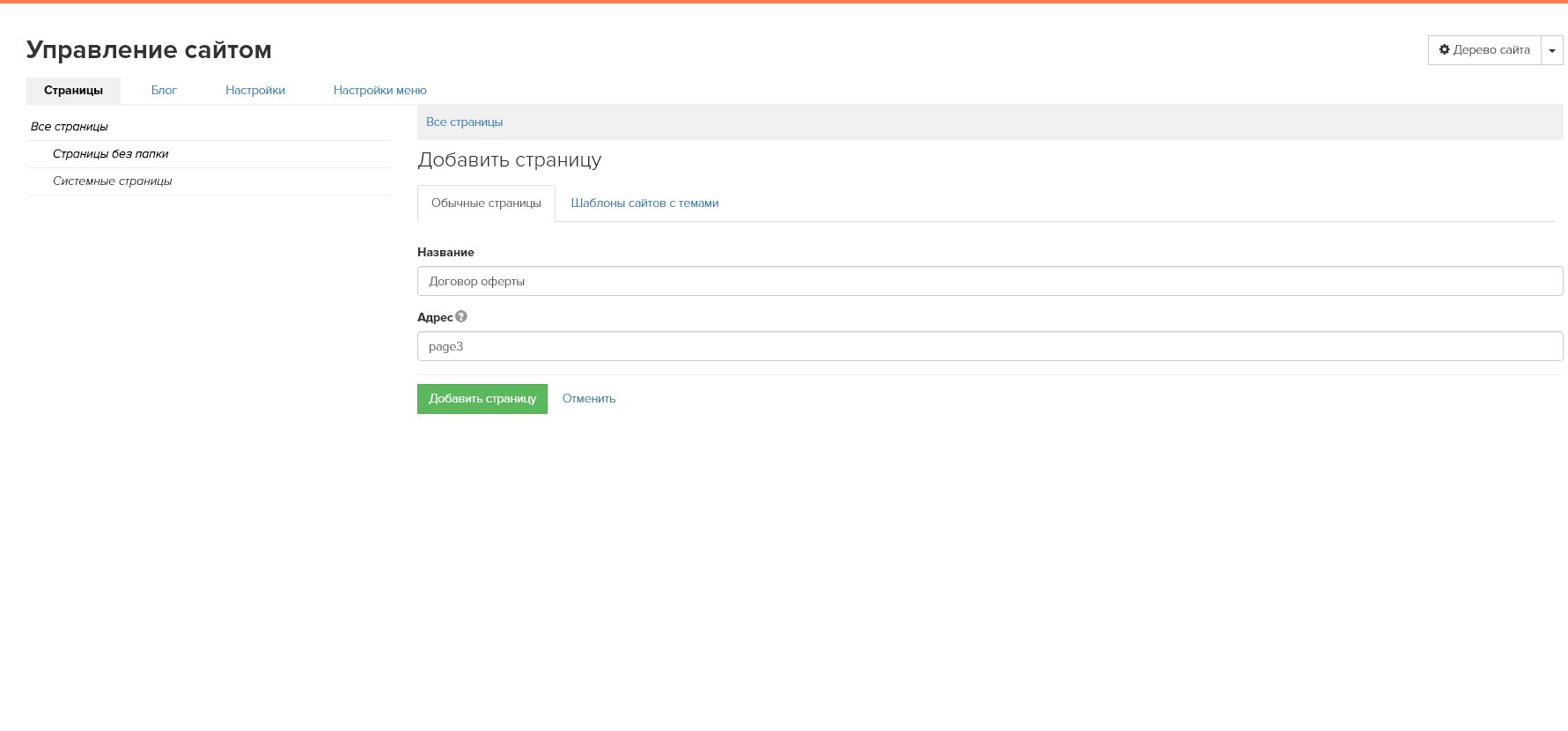
Task: Focus the Название input field
Action: coord(990,282)
